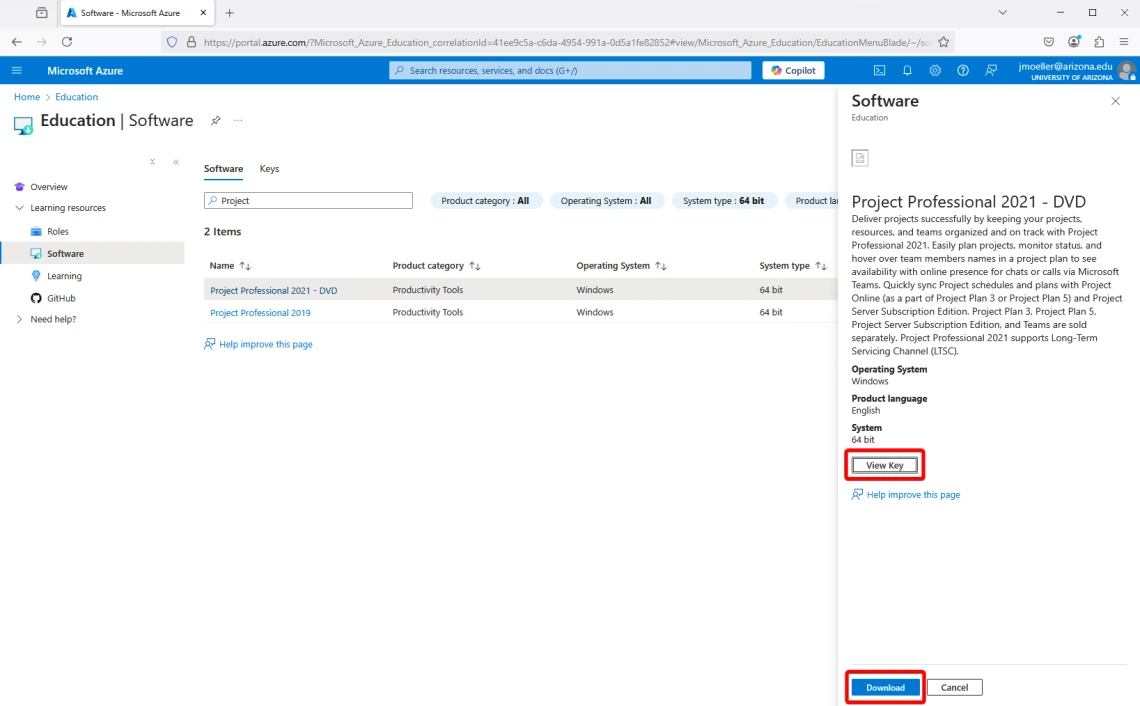This screenshot has height=706, width=1140.
Task: Click the Cancel button
Action: click(955, 688)
